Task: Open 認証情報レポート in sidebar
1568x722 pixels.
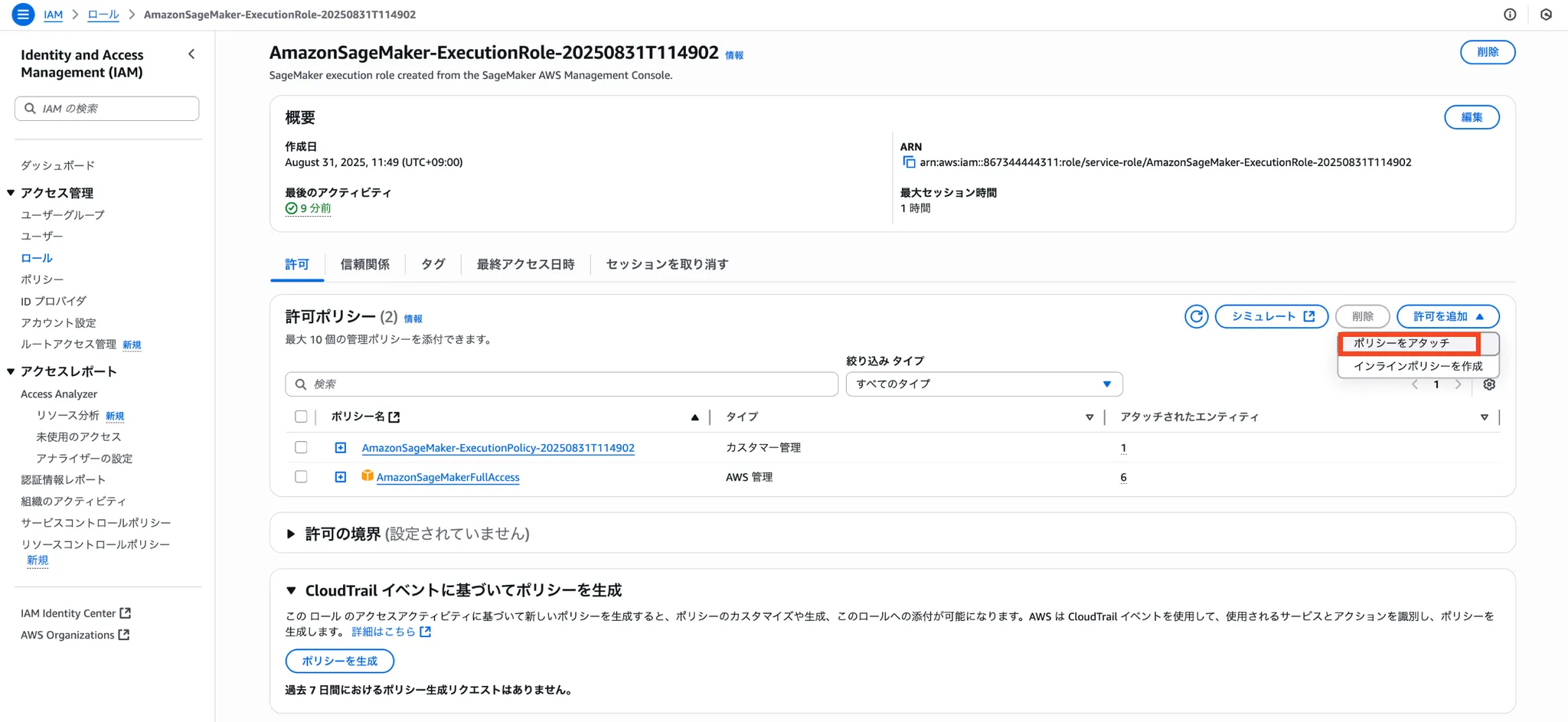Action: (64, 479)
